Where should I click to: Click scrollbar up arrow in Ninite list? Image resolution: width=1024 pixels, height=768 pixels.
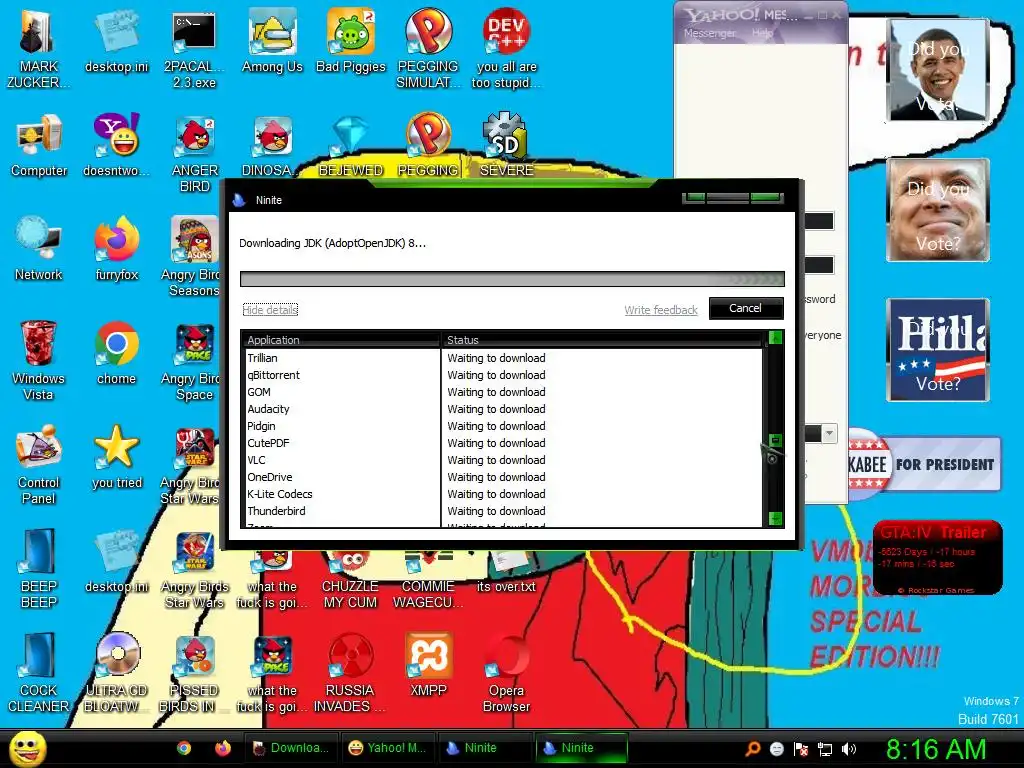775,338
